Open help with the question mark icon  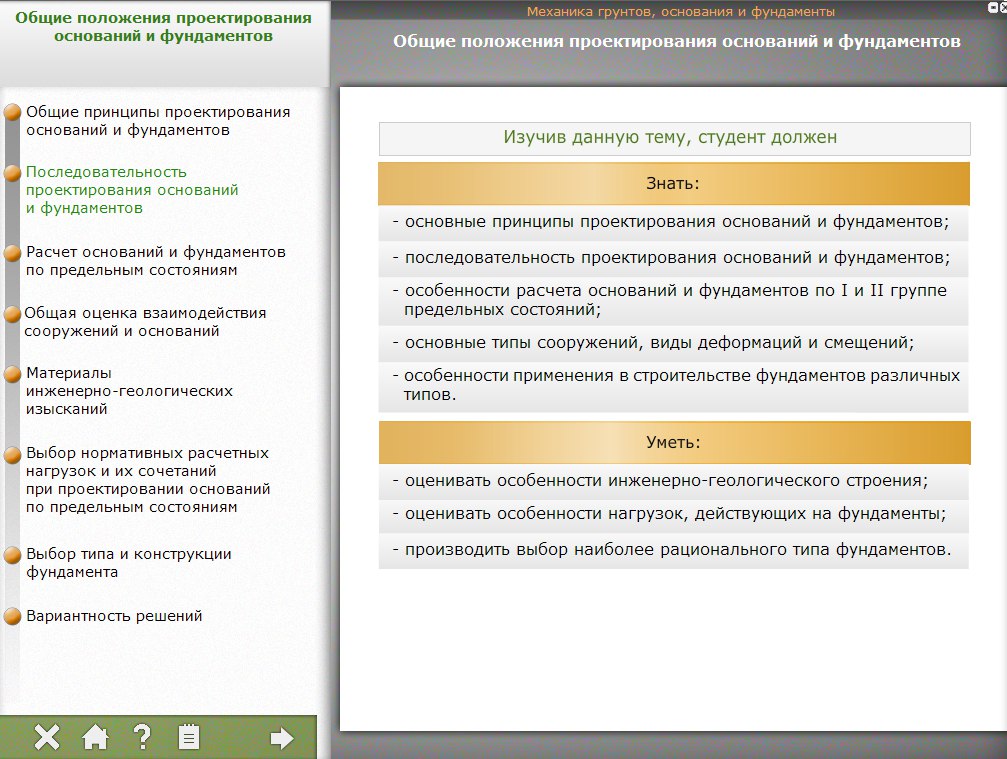coord(142,738)
